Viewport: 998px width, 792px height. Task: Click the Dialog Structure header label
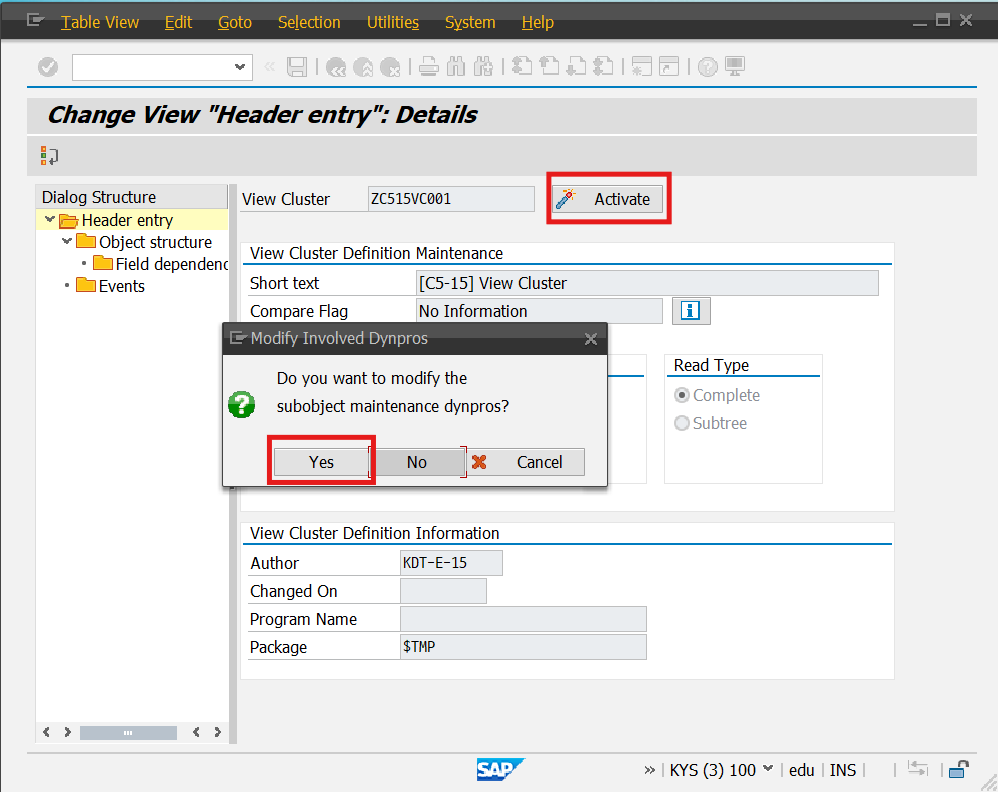(x=99, y=197)
